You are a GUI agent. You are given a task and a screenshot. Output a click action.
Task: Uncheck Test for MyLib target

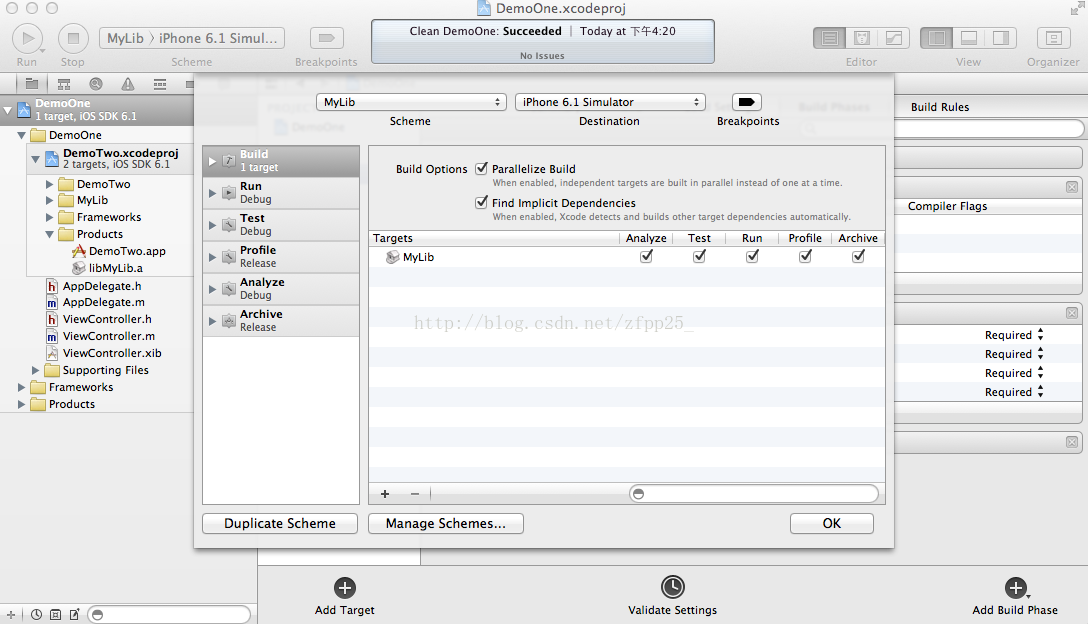point(699,256)
